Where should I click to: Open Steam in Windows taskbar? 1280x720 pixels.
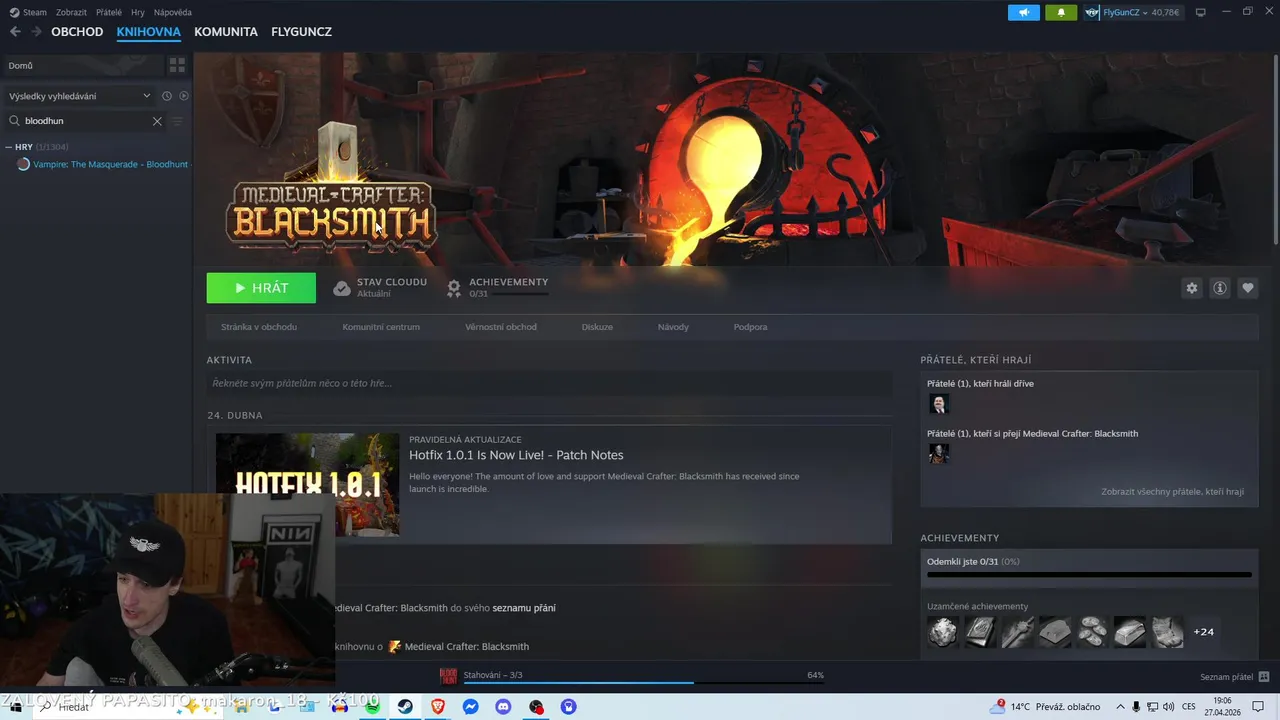point(405,707)
